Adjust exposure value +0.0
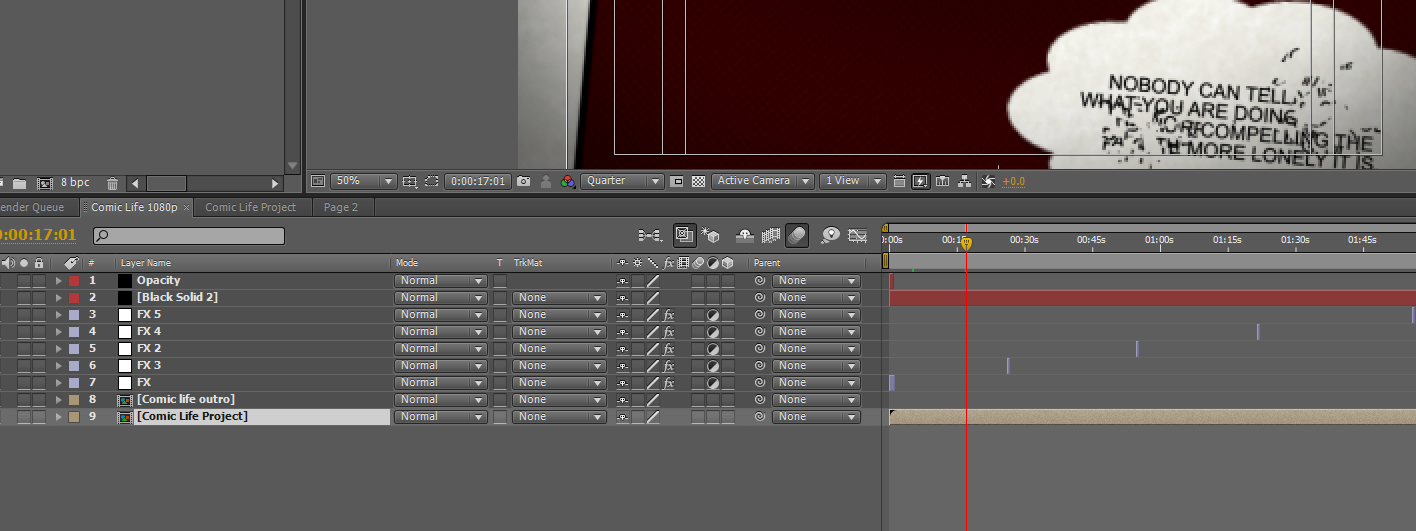Image resolution: width=1416 pixels, height=531 pixels. click(x=1013, y=181)
